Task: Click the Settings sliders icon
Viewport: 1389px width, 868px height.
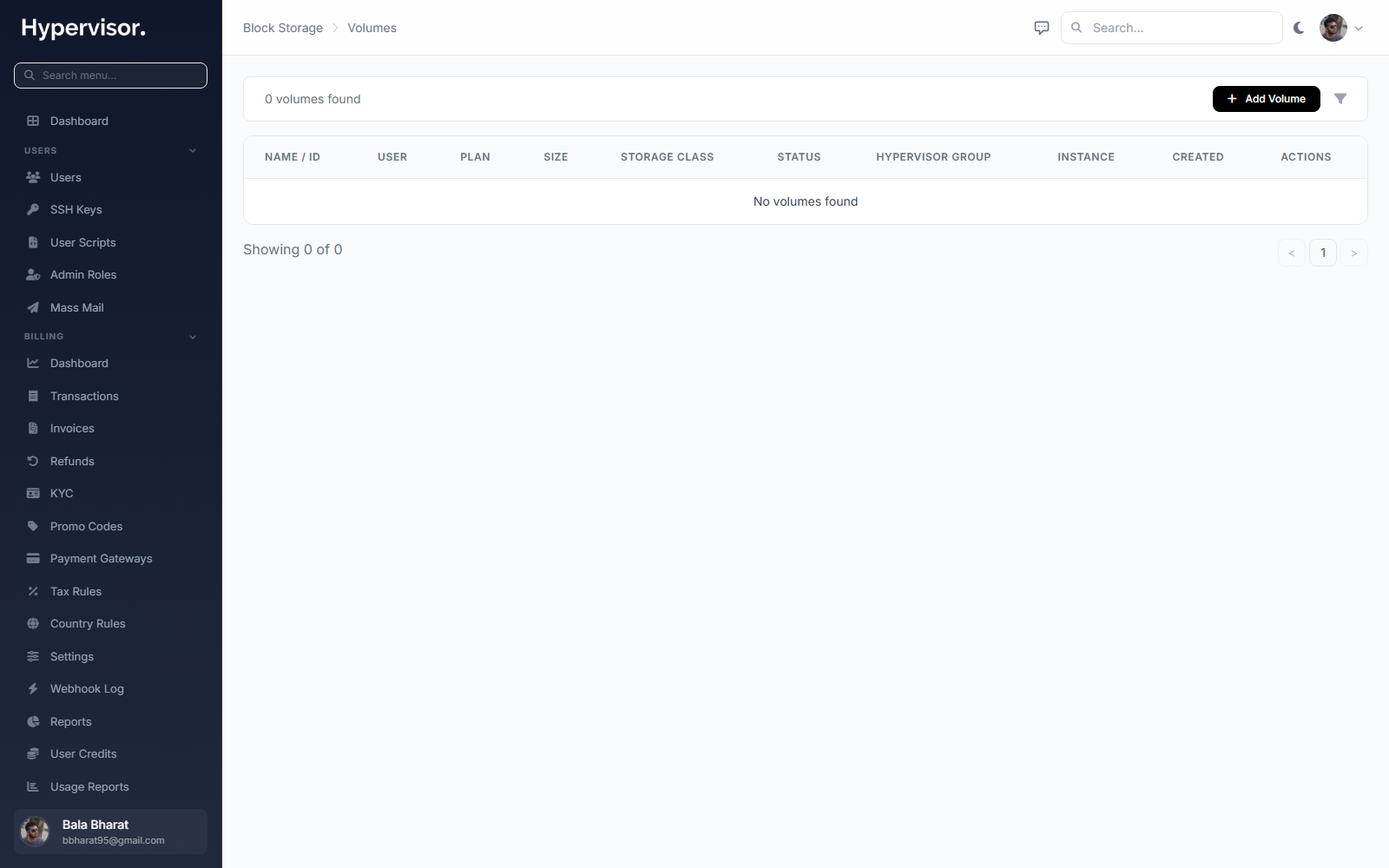Action: pyautogui.click(x=33, y=656)
